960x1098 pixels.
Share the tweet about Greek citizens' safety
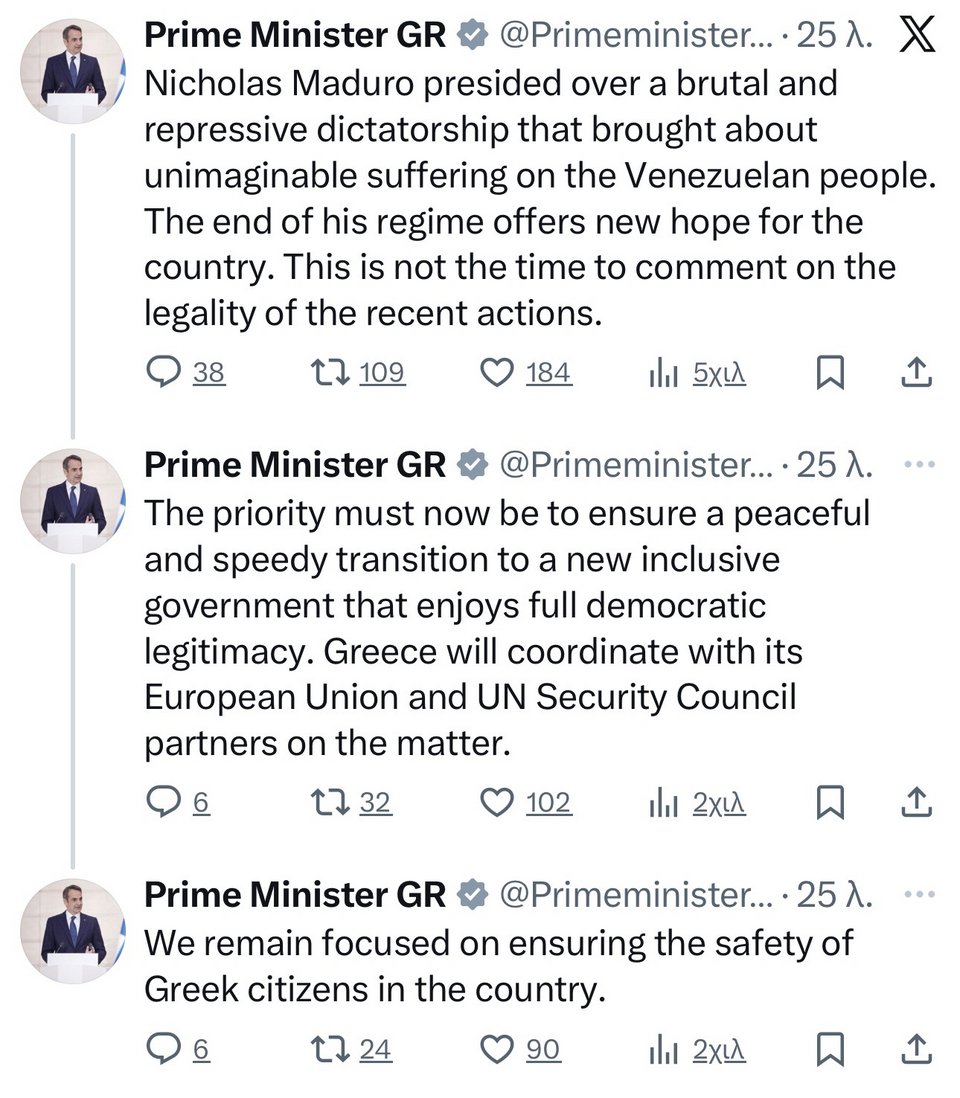(916, 1049)
